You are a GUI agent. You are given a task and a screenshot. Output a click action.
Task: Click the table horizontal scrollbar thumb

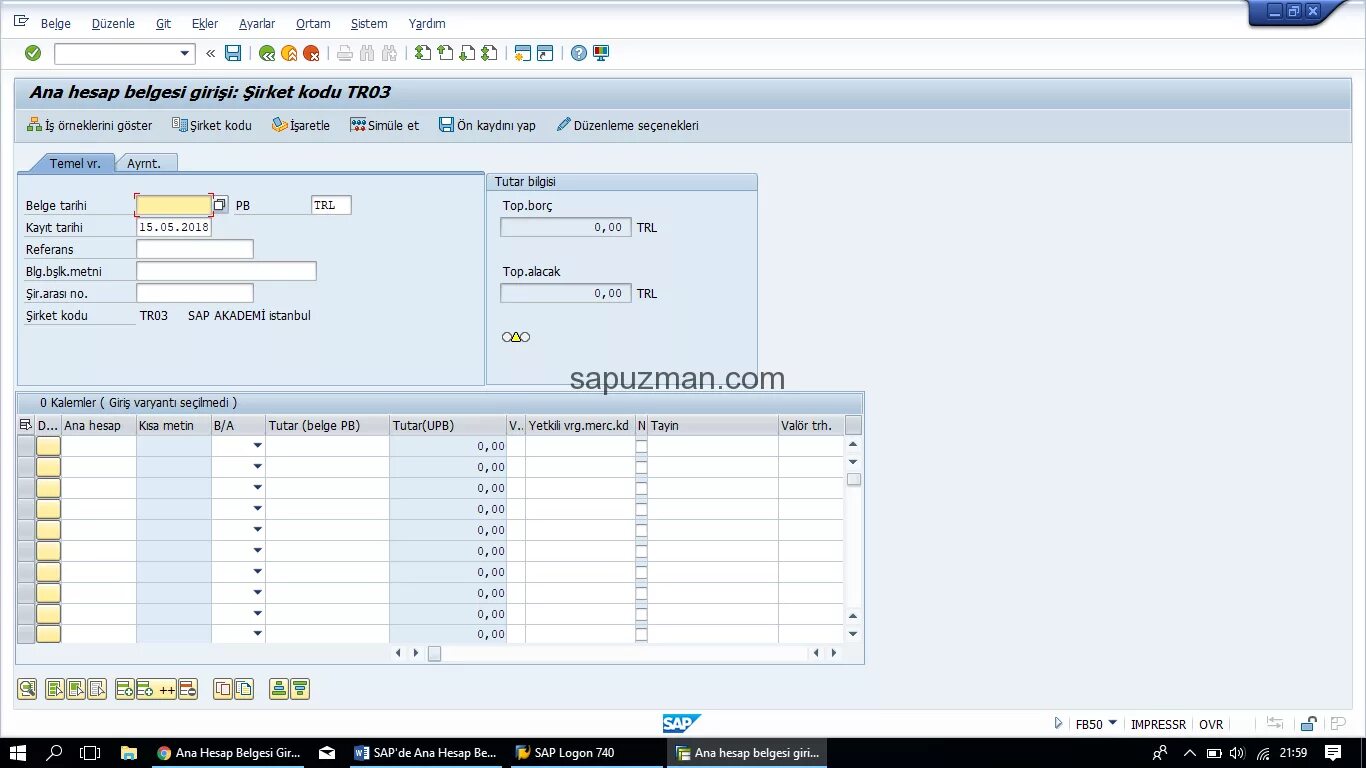434,653
